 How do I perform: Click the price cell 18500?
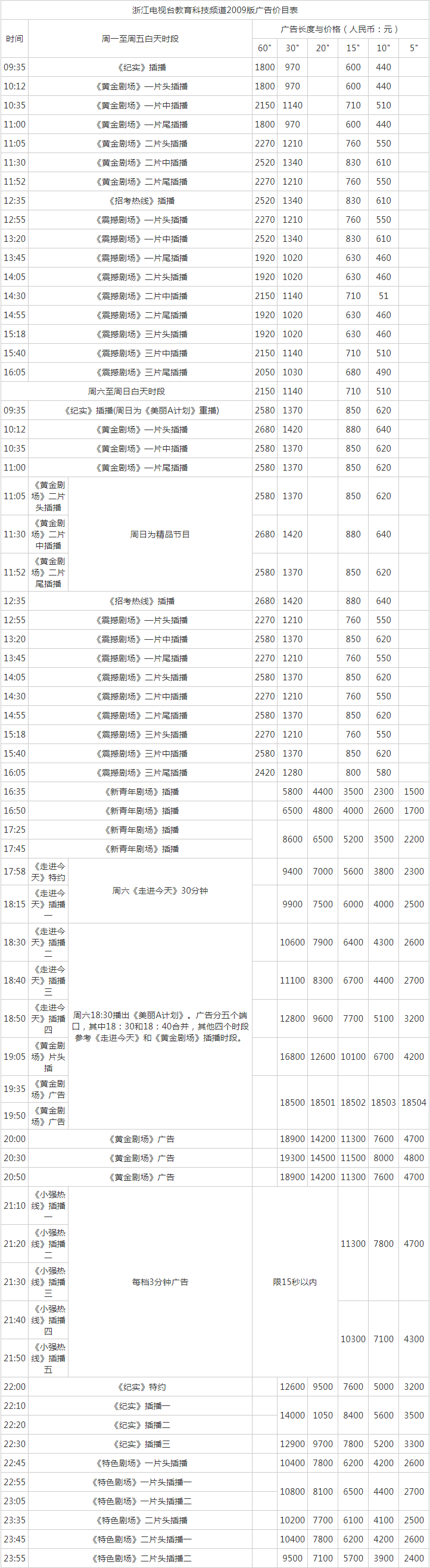(x=292, y=1102)
